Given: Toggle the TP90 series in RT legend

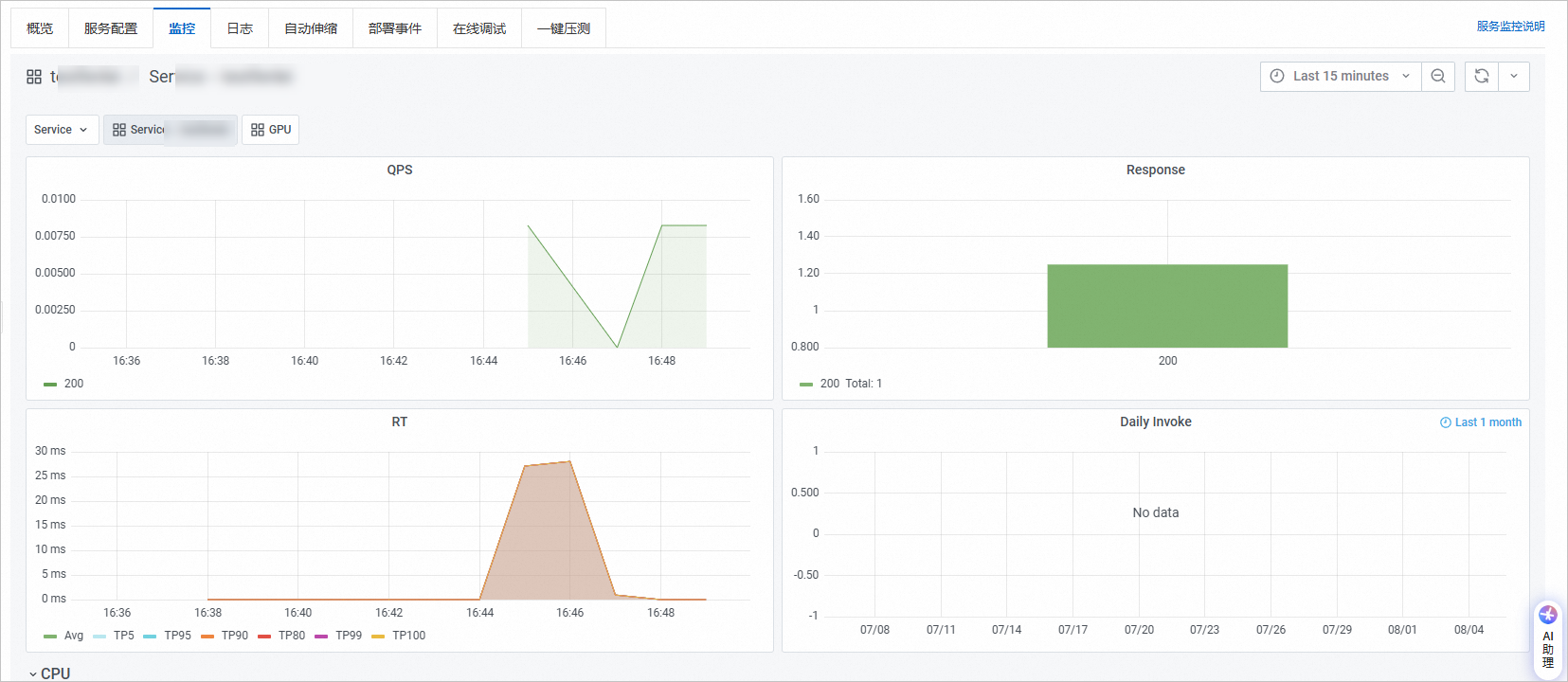Looking at the screenshot, I should click(225, 636).
